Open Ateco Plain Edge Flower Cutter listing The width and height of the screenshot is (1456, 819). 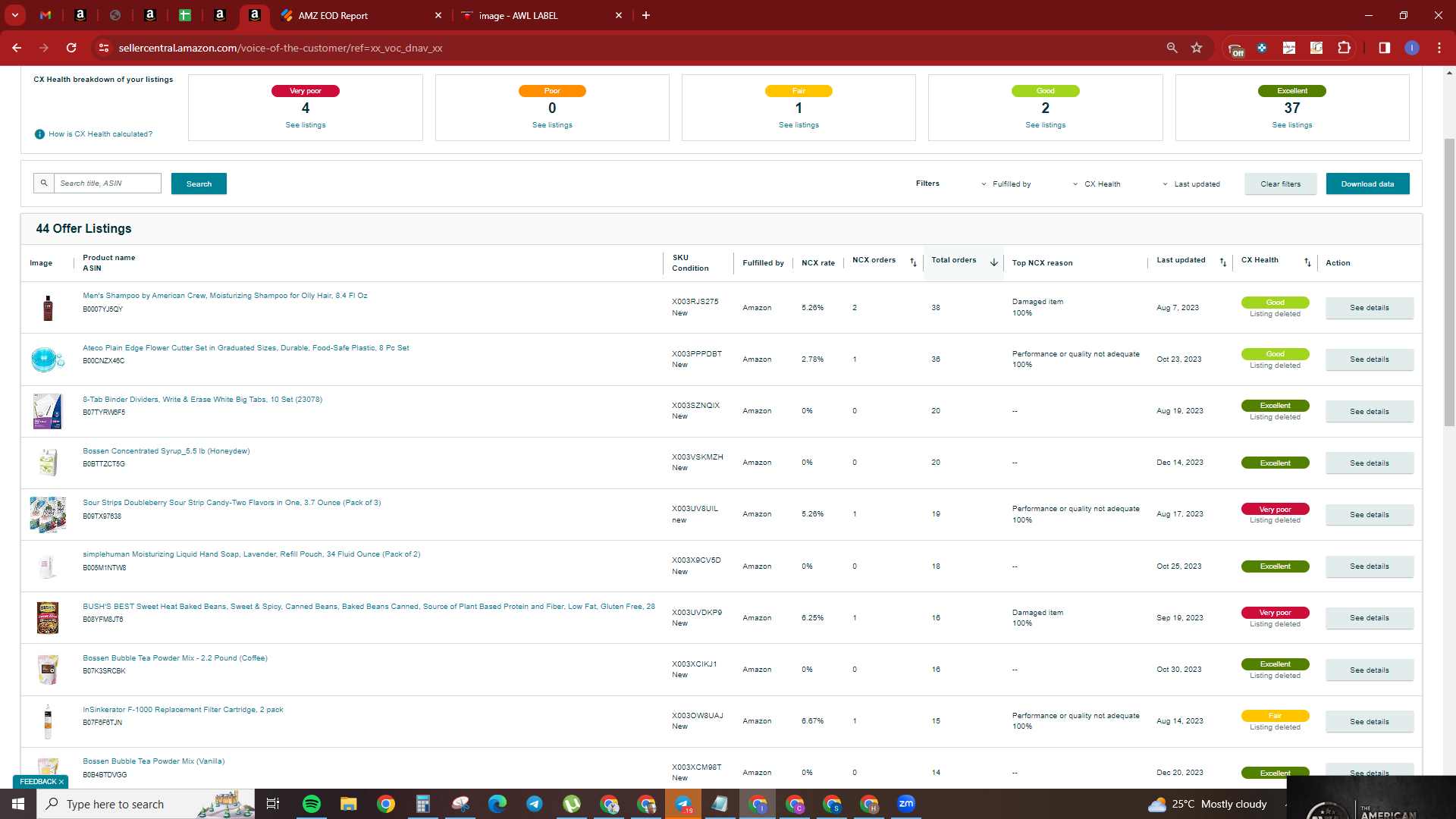[x=246, y=348]
